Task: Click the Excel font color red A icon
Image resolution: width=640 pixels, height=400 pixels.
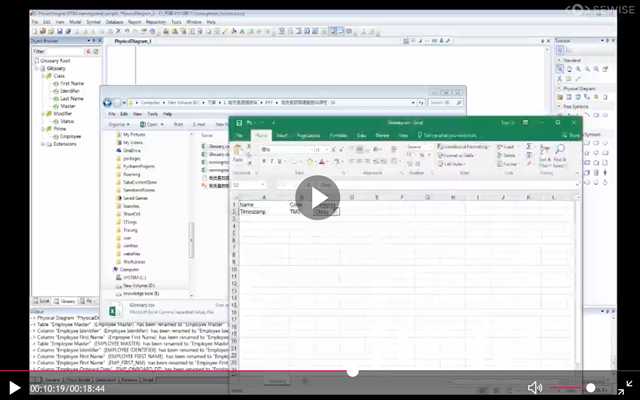Action: (322, 162)
